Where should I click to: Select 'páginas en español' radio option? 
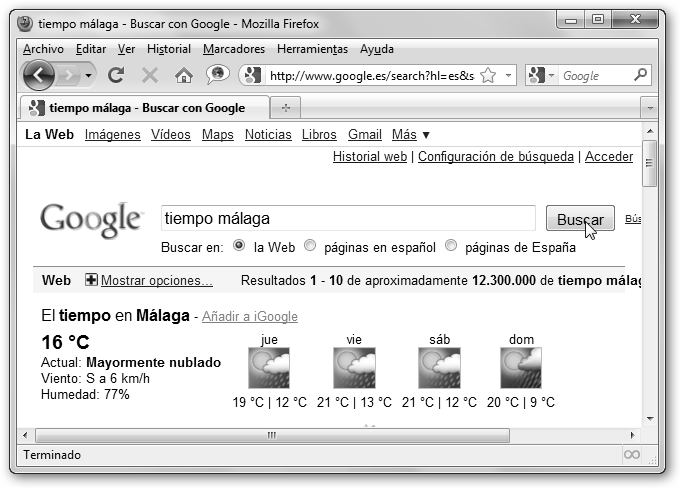(x=310, y=246)
